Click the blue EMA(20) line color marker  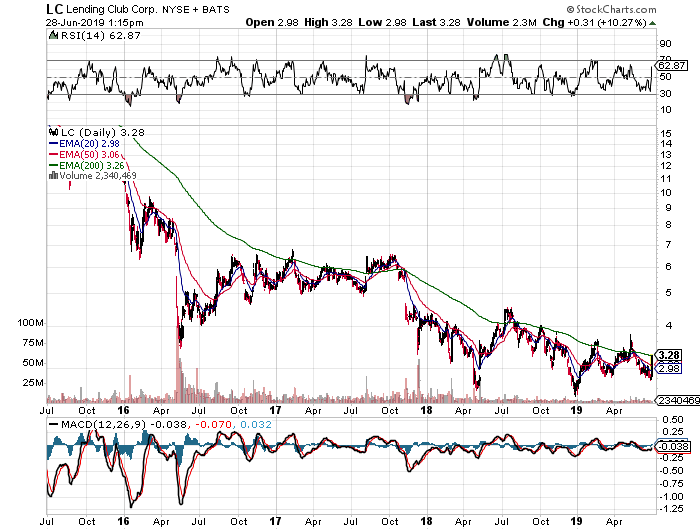(x=53, y=144)
